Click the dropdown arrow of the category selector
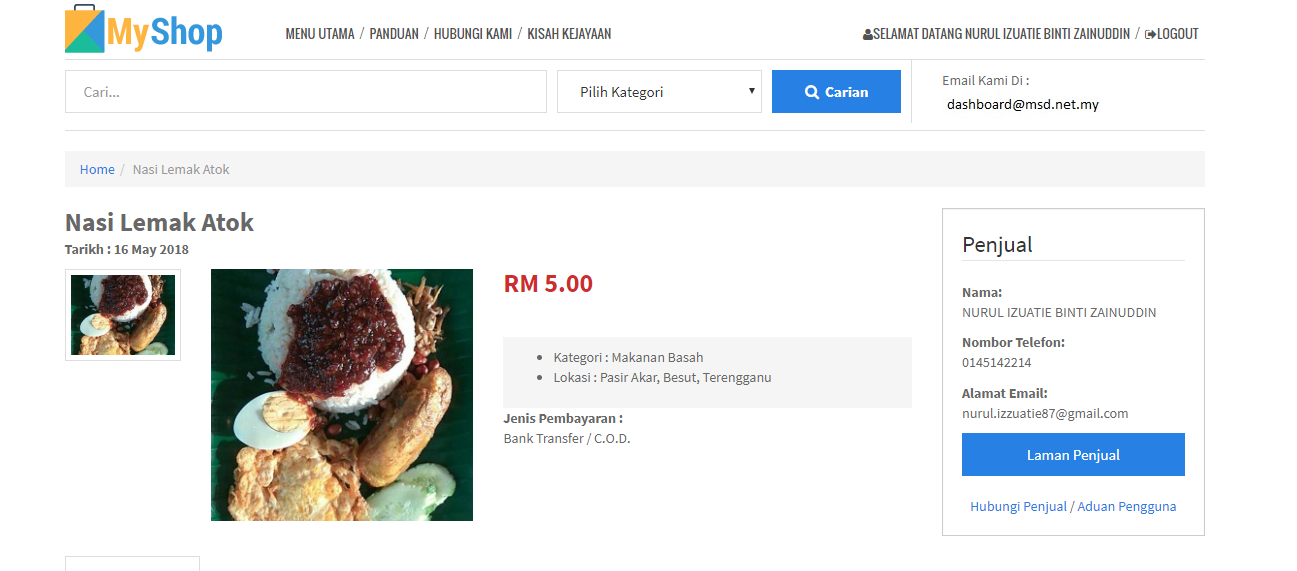Screen dimensions: 1297x571 coord(751,91)
